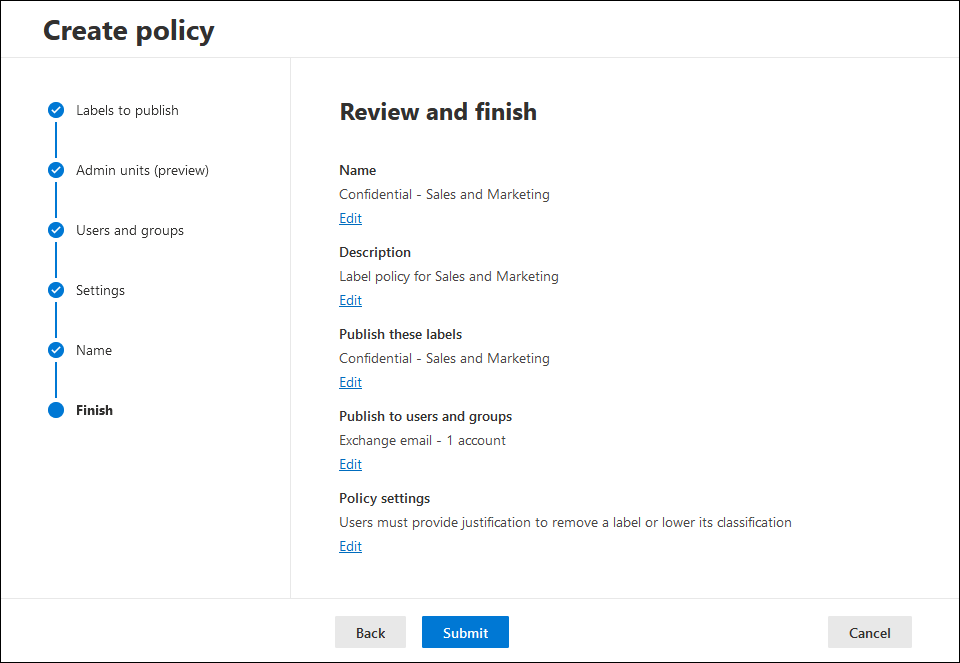Click the Name step checkmark icon
This screenshot has width=960, height=663.
(56, 350)
